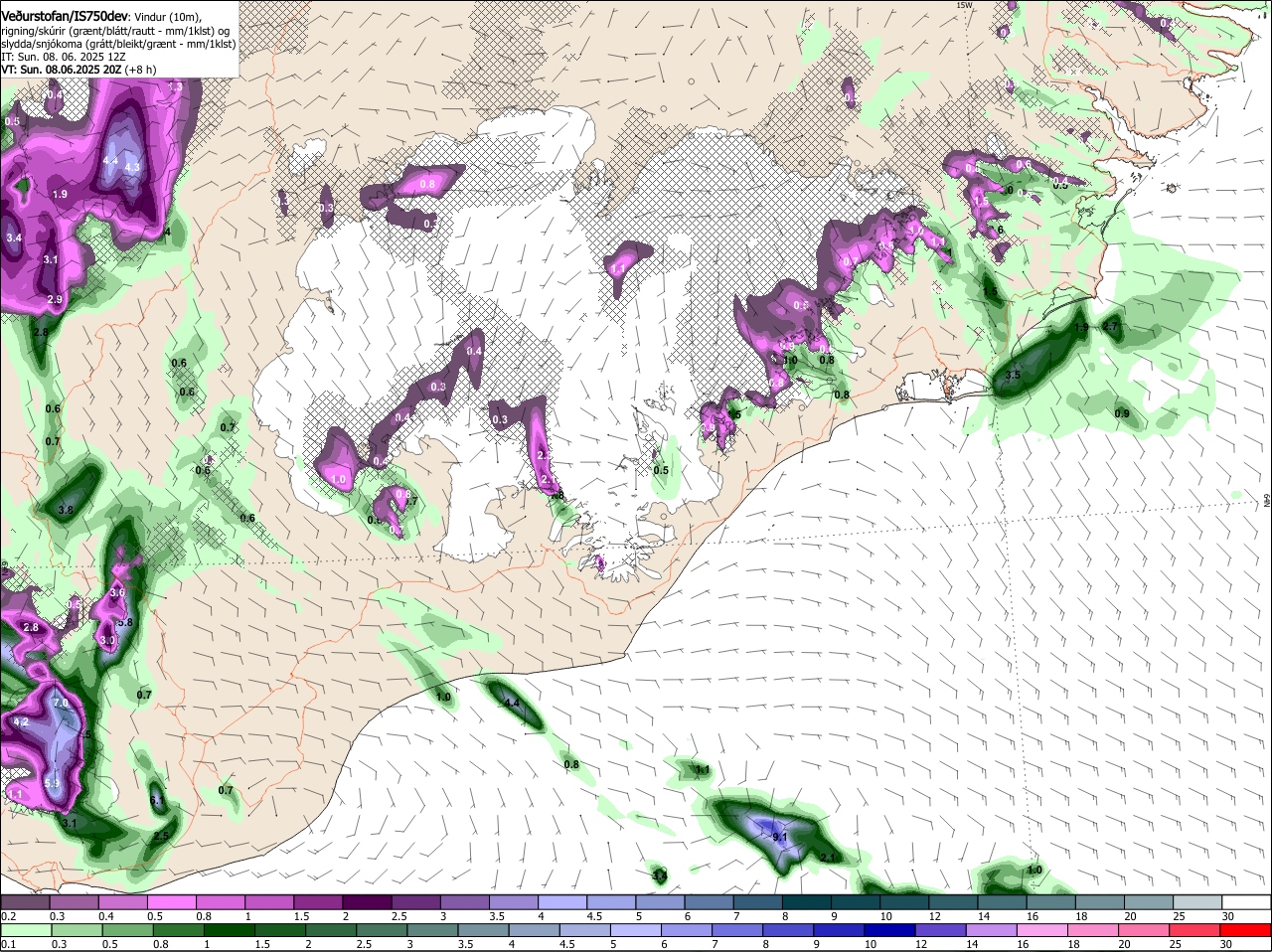
Task: Click the 15W longitude label
Action: click(x=963, y=5)
